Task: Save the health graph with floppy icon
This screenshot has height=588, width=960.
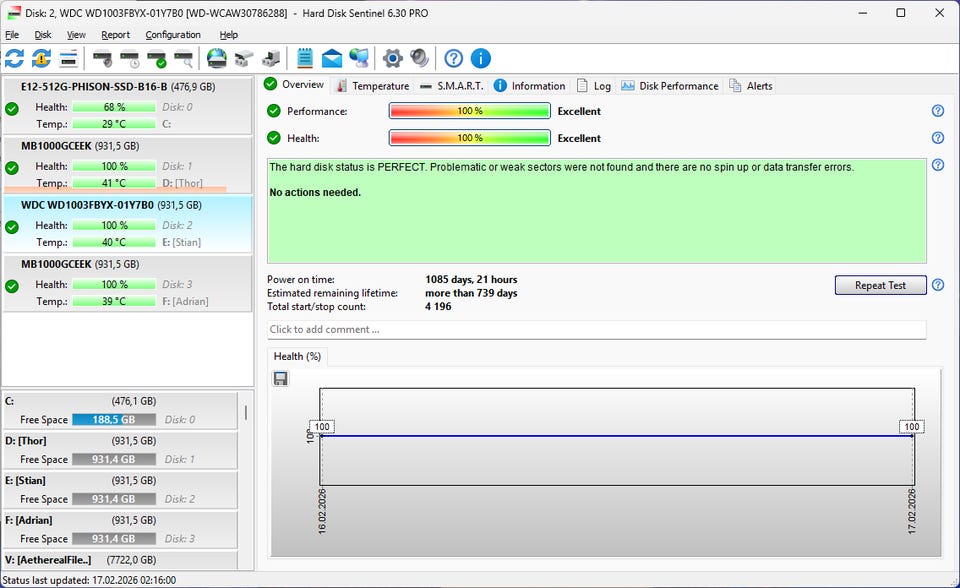Action: pos(281,378)
